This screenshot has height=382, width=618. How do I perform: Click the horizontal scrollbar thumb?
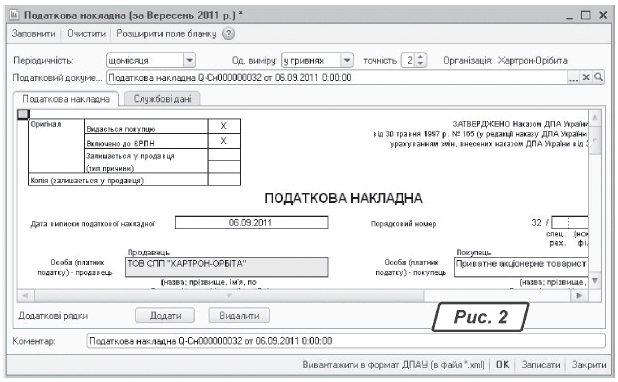(229, 295)
